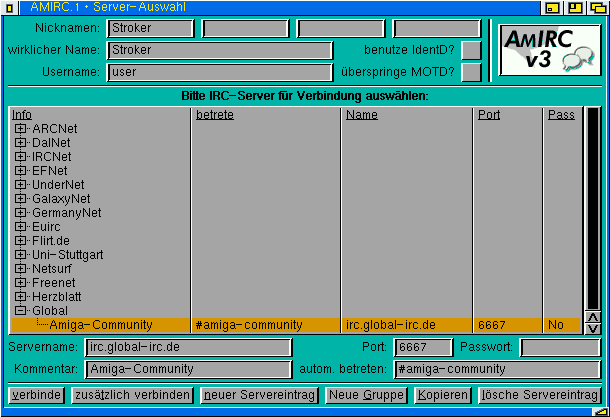Screen dimensions: 610x417
Task: Sort by the Port column header
Action: tap(489, 115)
